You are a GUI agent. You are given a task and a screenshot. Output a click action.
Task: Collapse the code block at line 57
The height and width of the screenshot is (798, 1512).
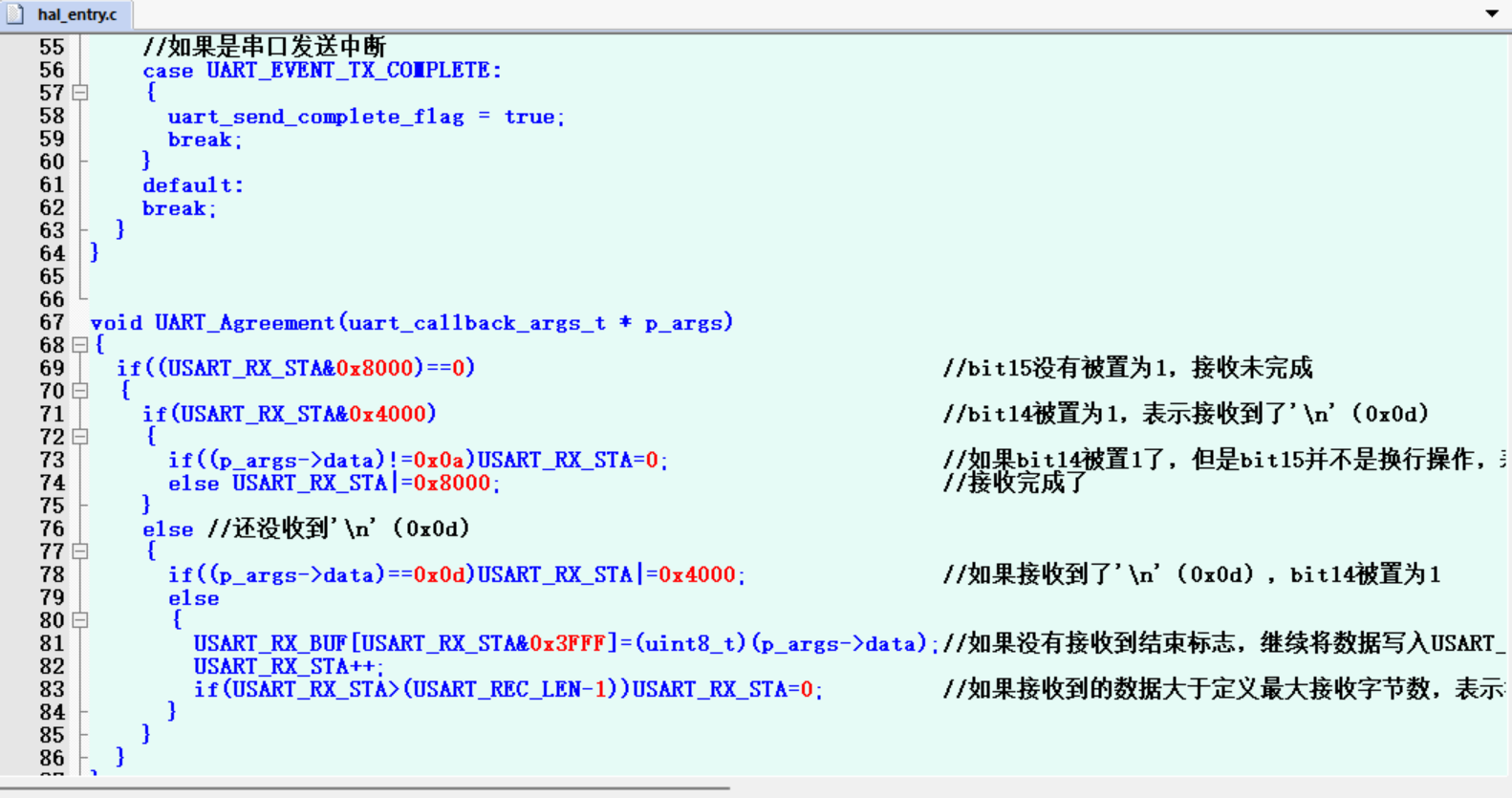[x=80, y=93]
